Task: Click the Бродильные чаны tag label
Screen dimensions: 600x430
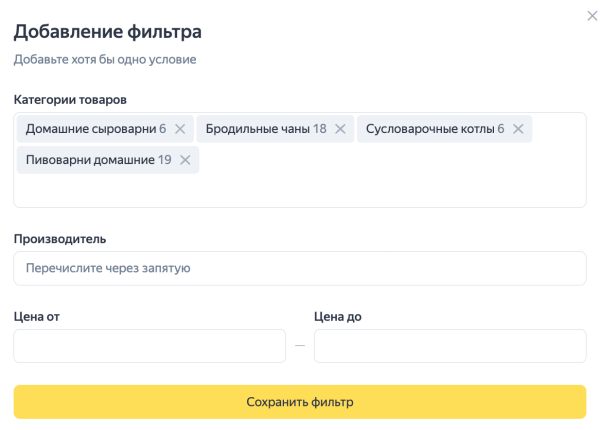Action: (257, 129)
